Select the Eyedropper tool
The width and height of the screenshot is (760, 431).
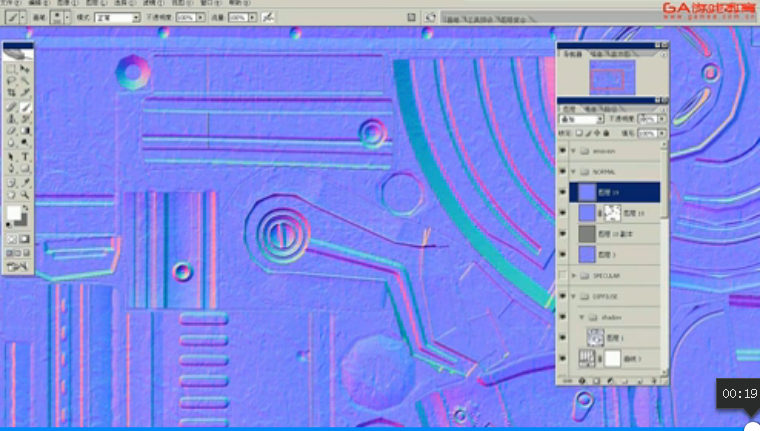[25, 183]
